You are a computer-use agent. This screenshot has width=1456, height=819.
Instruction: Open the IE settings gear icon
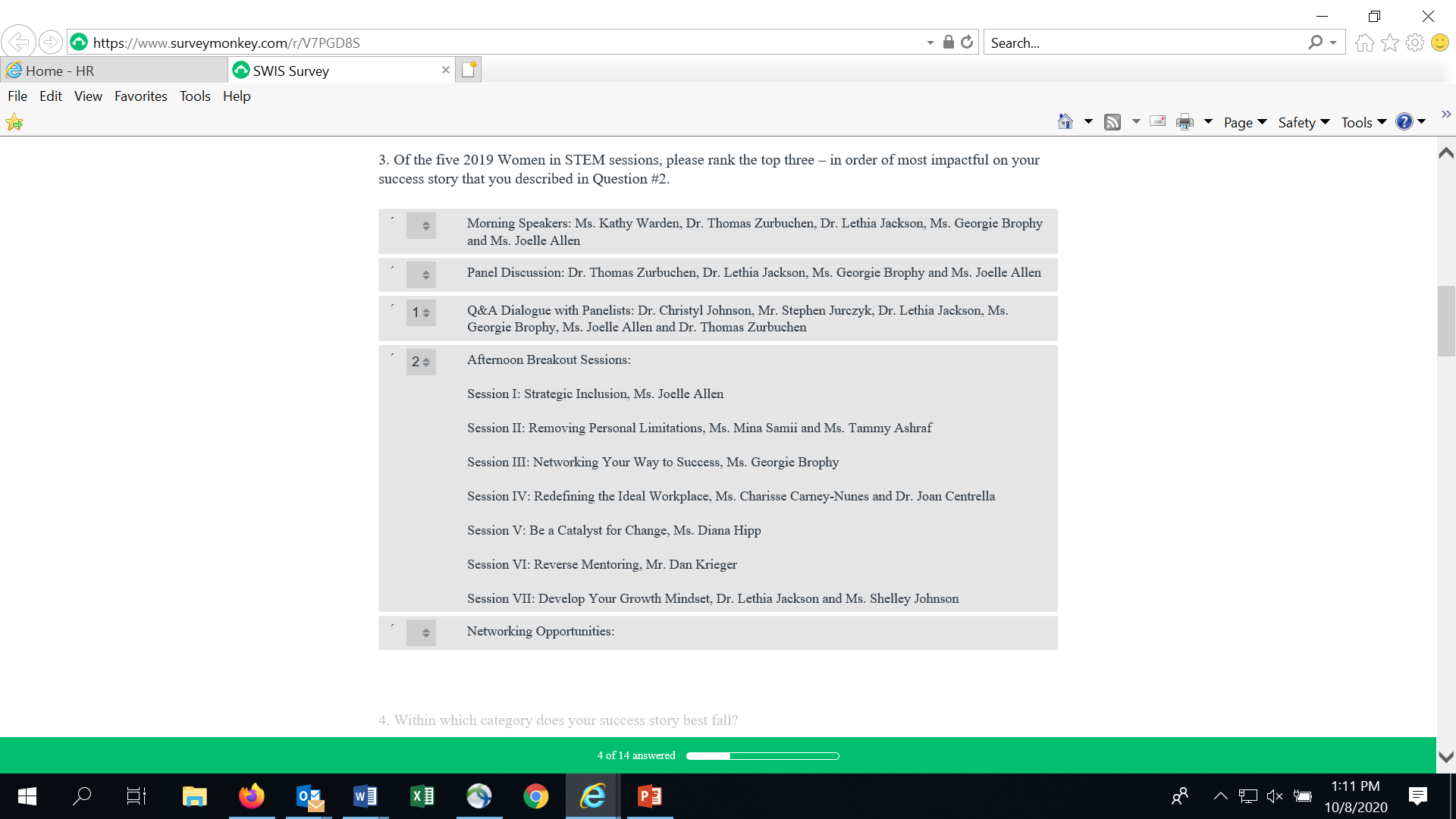(1415, 42)
